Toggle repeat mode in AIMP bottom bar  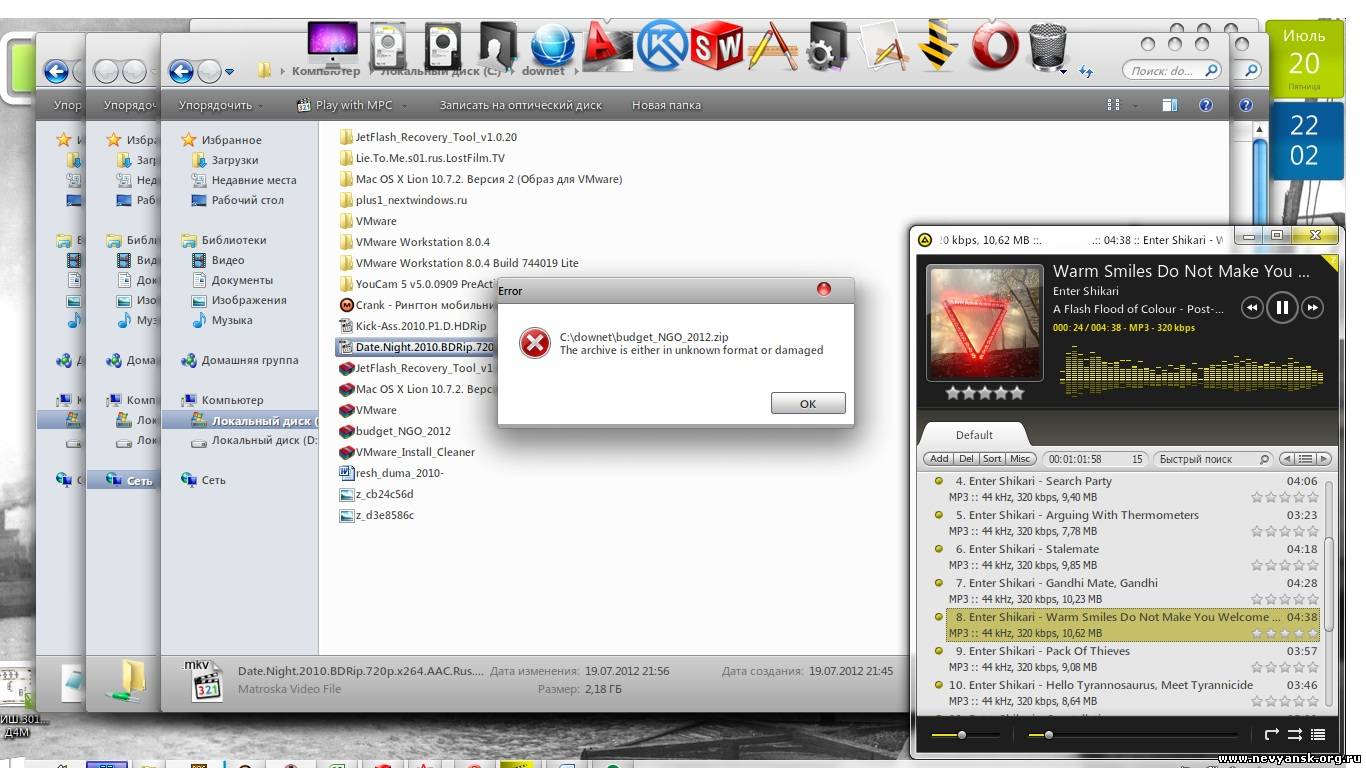coord(1272,734)
